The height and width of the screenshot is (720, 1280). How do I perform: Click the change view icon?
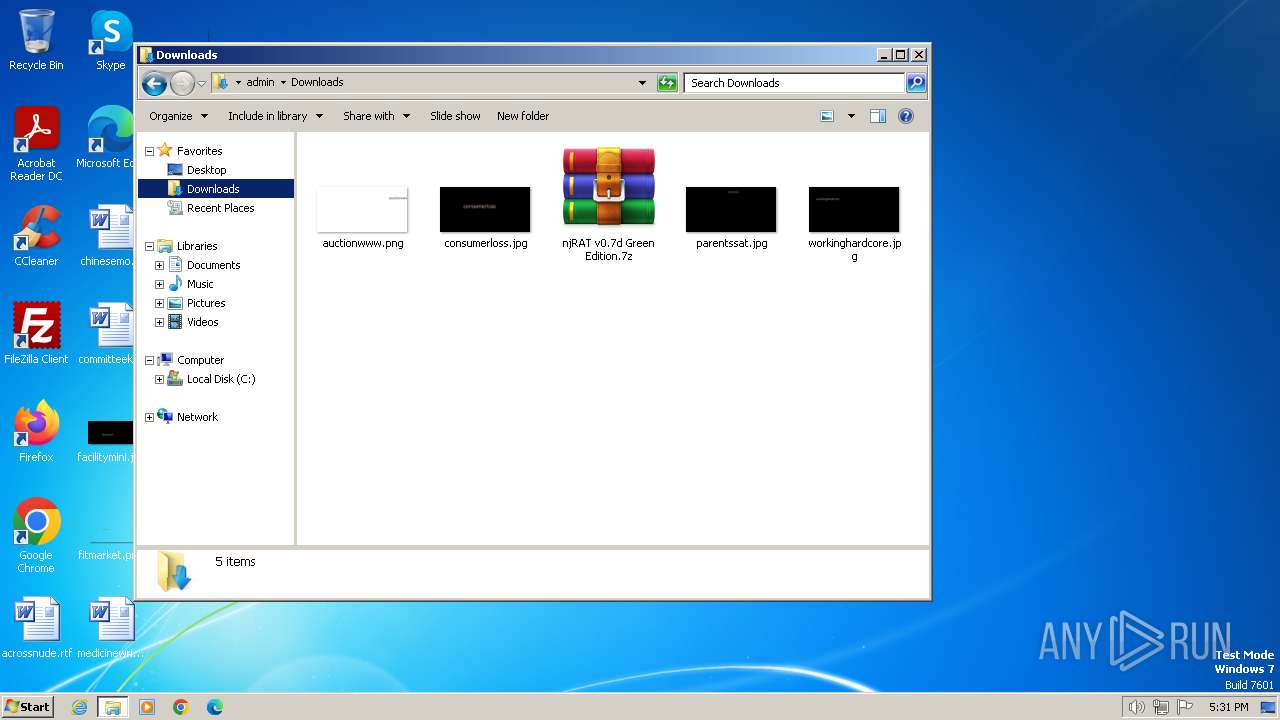(x=827, y=116)
